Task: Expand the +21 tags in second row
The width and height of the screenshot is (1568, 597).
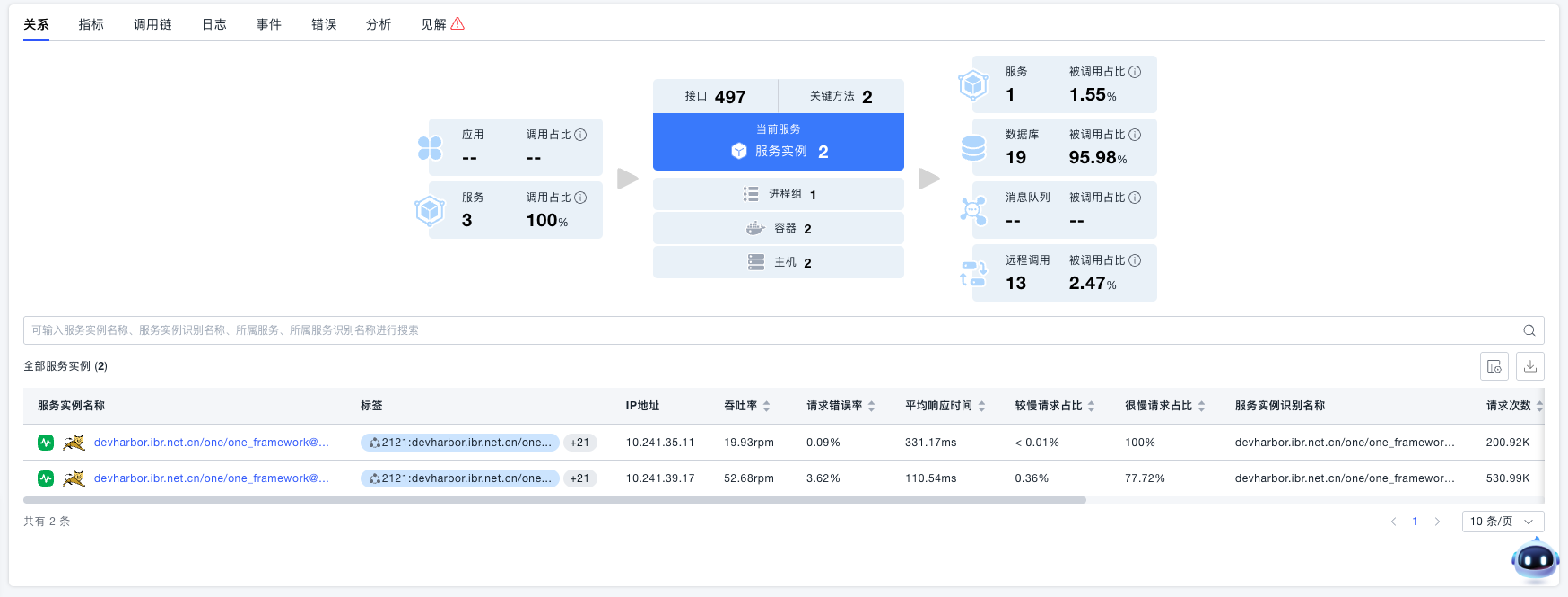Action: point(579,478)
